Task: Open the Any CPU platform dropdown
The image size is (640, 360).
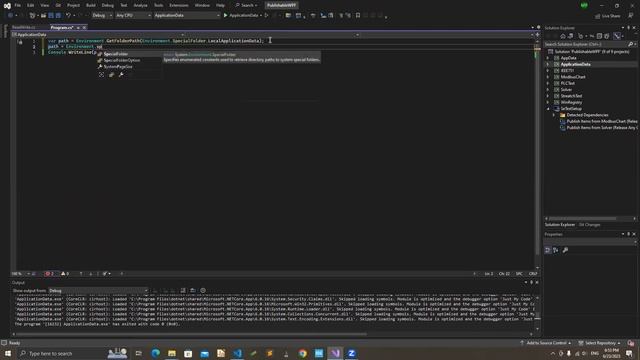Action: coord(133,16)
